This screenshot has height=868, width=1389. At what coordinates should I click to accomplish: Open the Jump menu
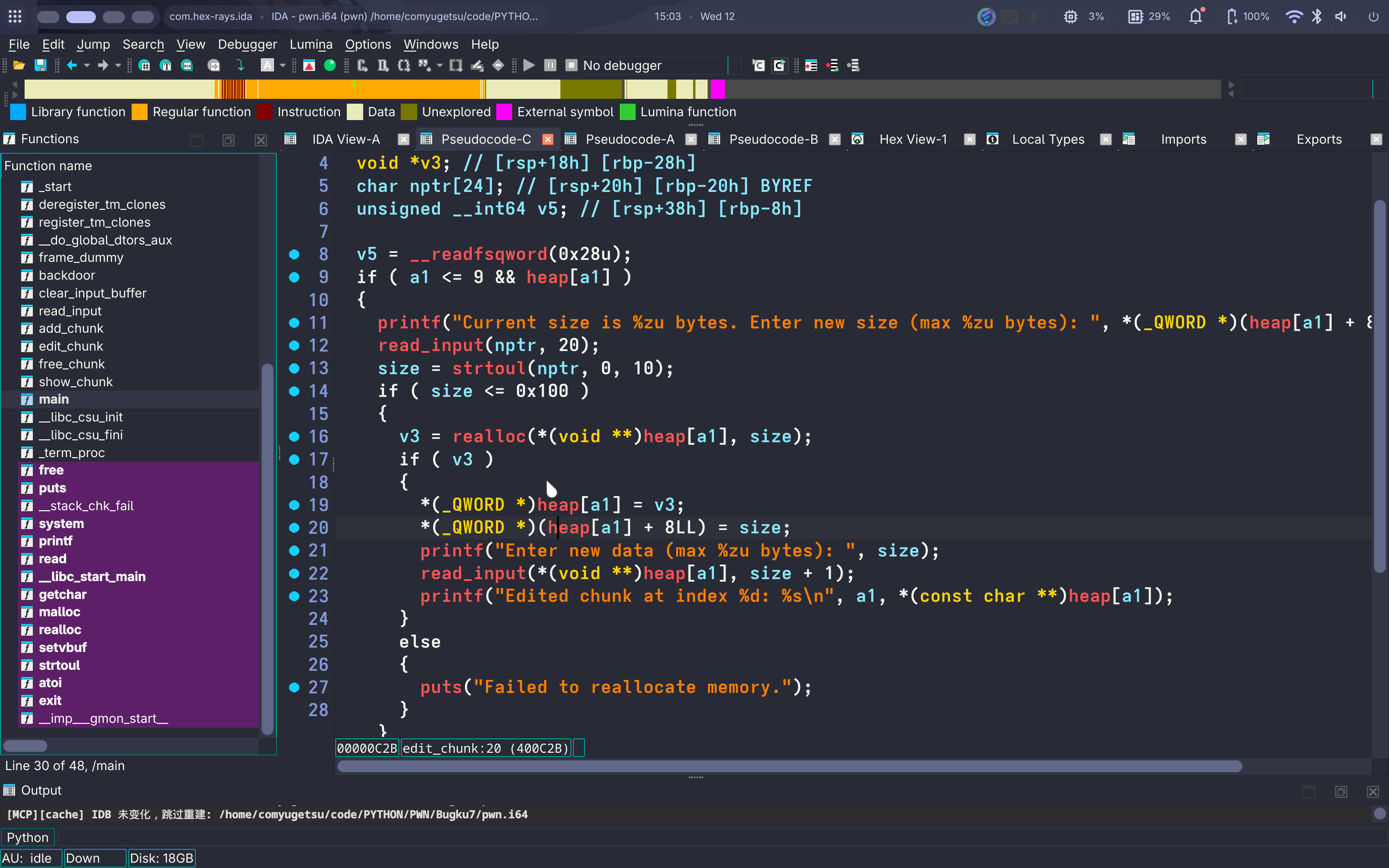pyautogui.click(x=93, y=44)
